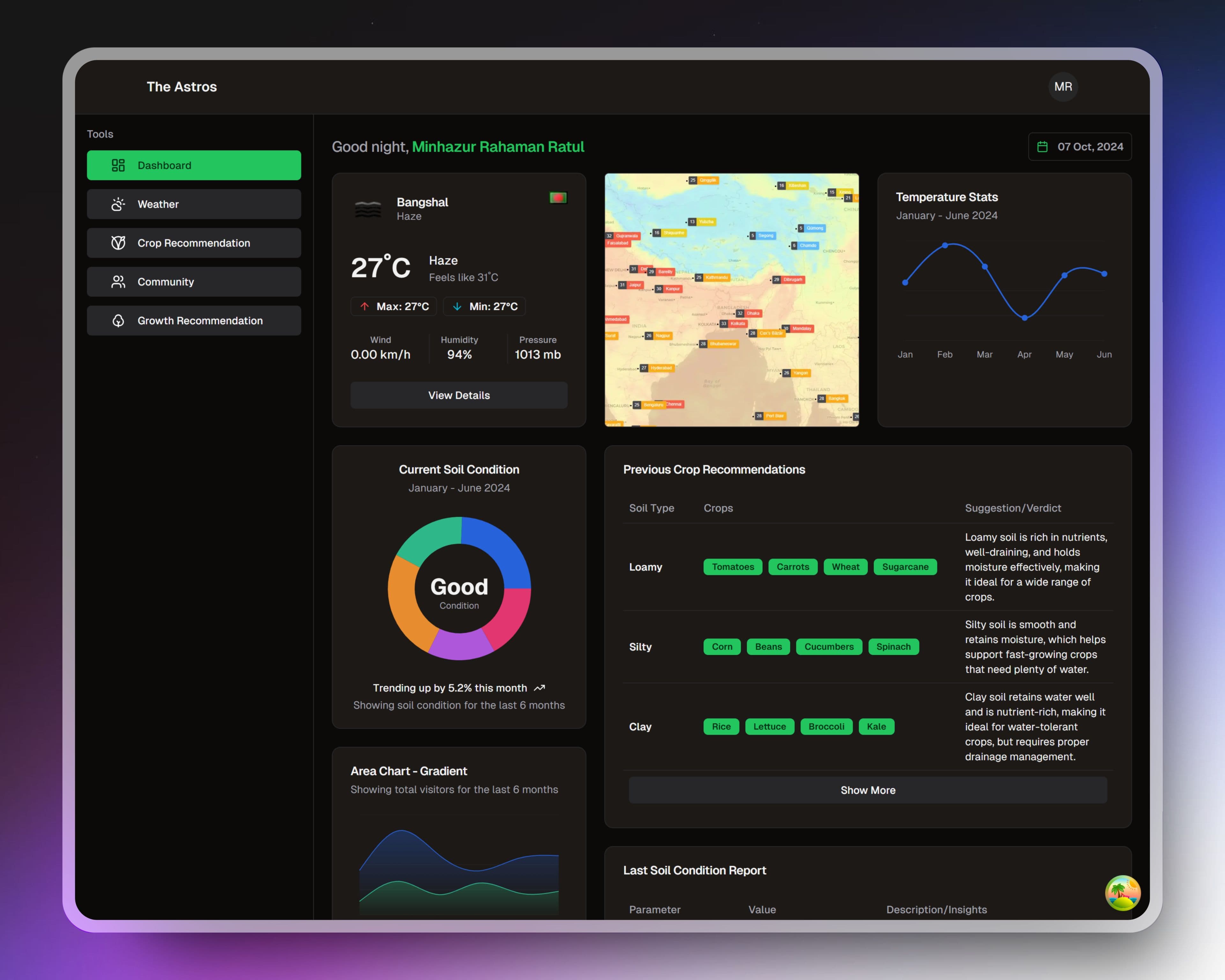Select the Community people icon

click(118, 282)
